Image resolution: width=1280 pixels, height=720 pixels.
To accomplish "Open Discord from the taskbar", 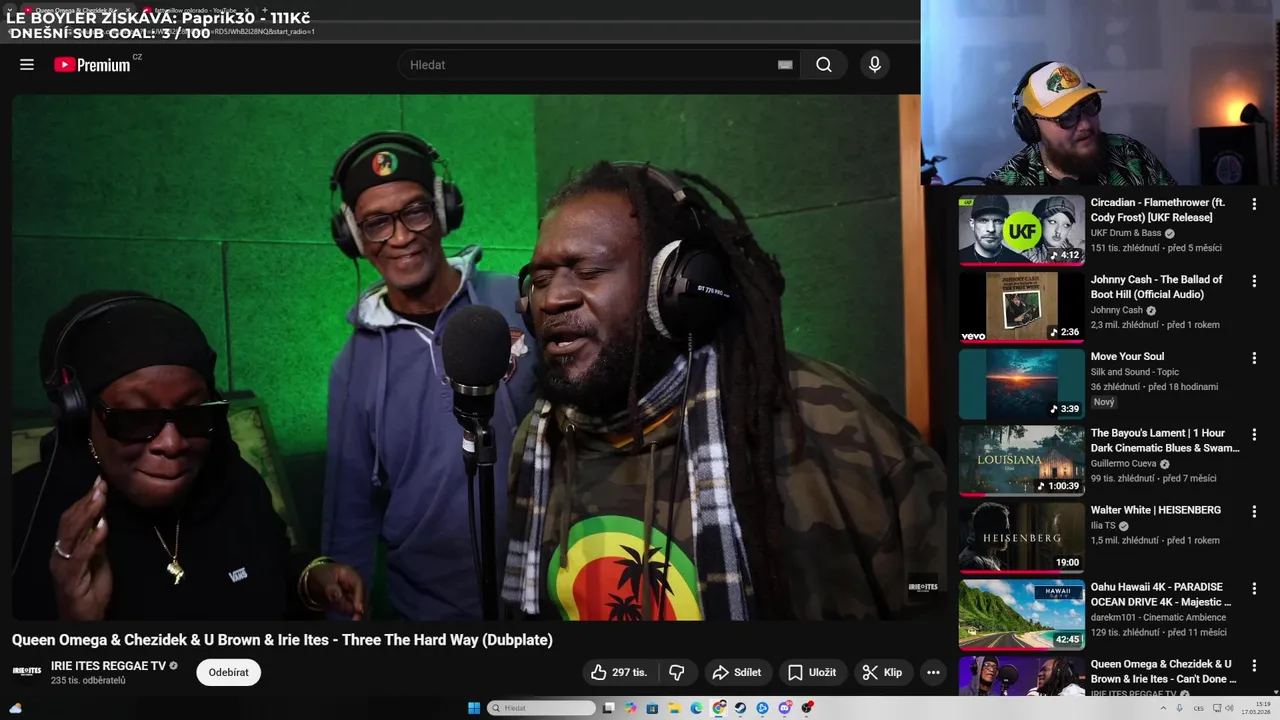I will coord(785,708).
